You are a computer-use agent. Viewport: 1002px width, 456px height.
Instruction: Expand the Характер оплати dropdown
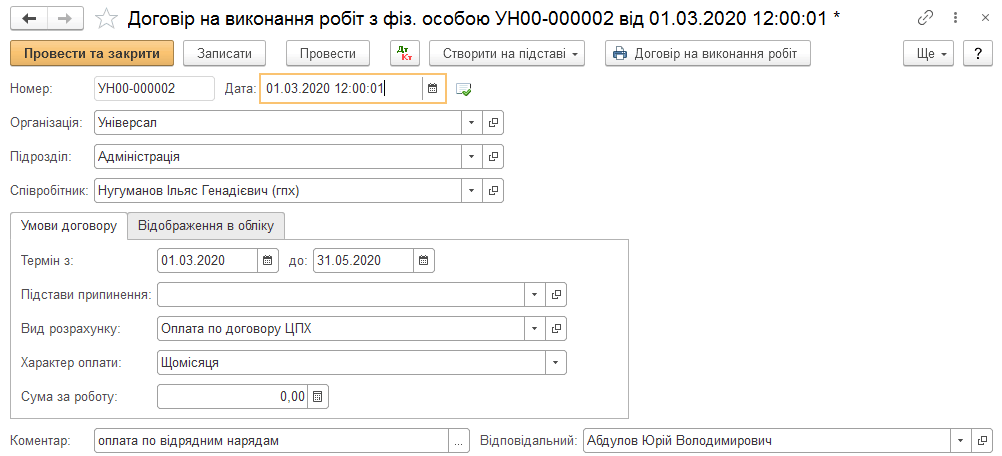[x=555, y=363]
